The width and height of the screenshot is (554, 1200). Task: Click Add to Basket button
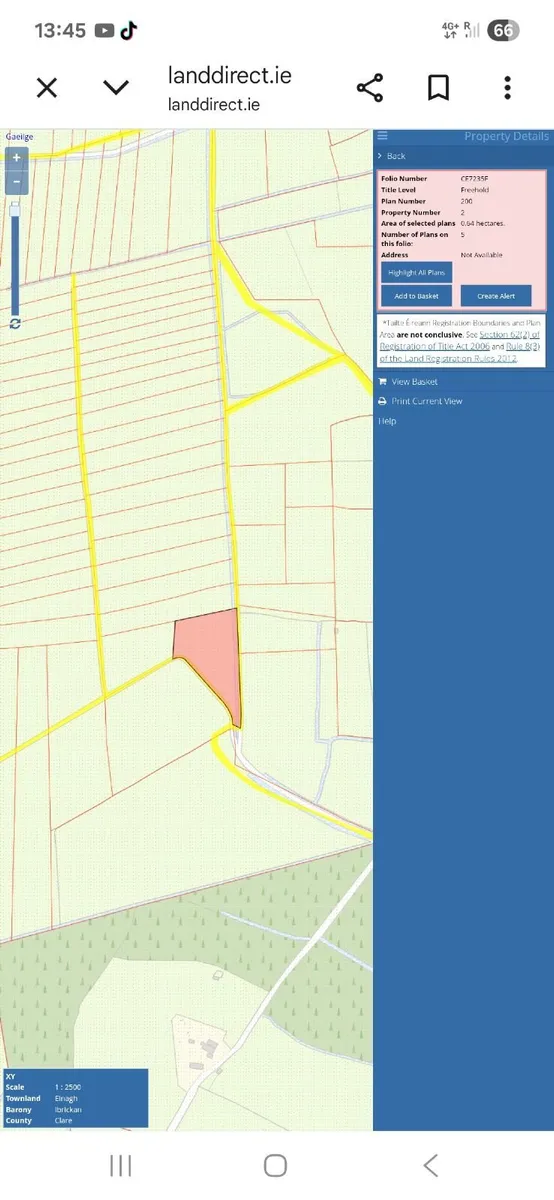416,296
